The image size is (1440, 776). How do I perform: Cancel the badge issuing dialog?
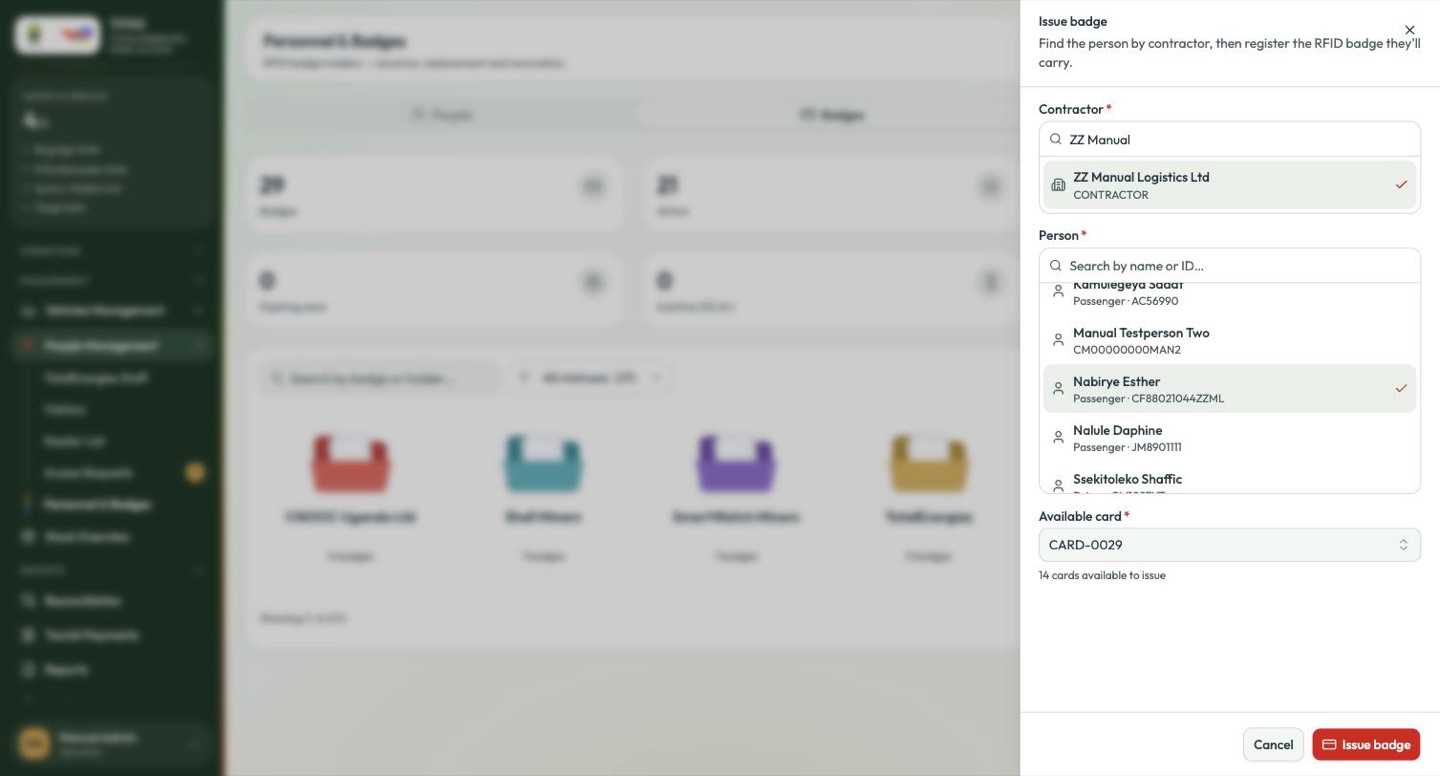pos(1273,744)
